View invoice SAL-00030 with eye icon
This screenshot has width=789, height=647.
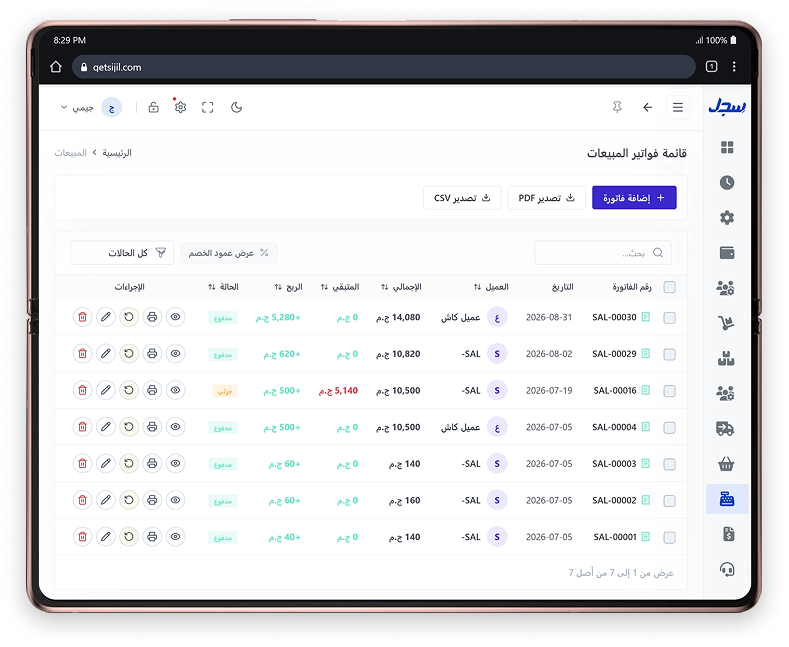tap(175, 317)
